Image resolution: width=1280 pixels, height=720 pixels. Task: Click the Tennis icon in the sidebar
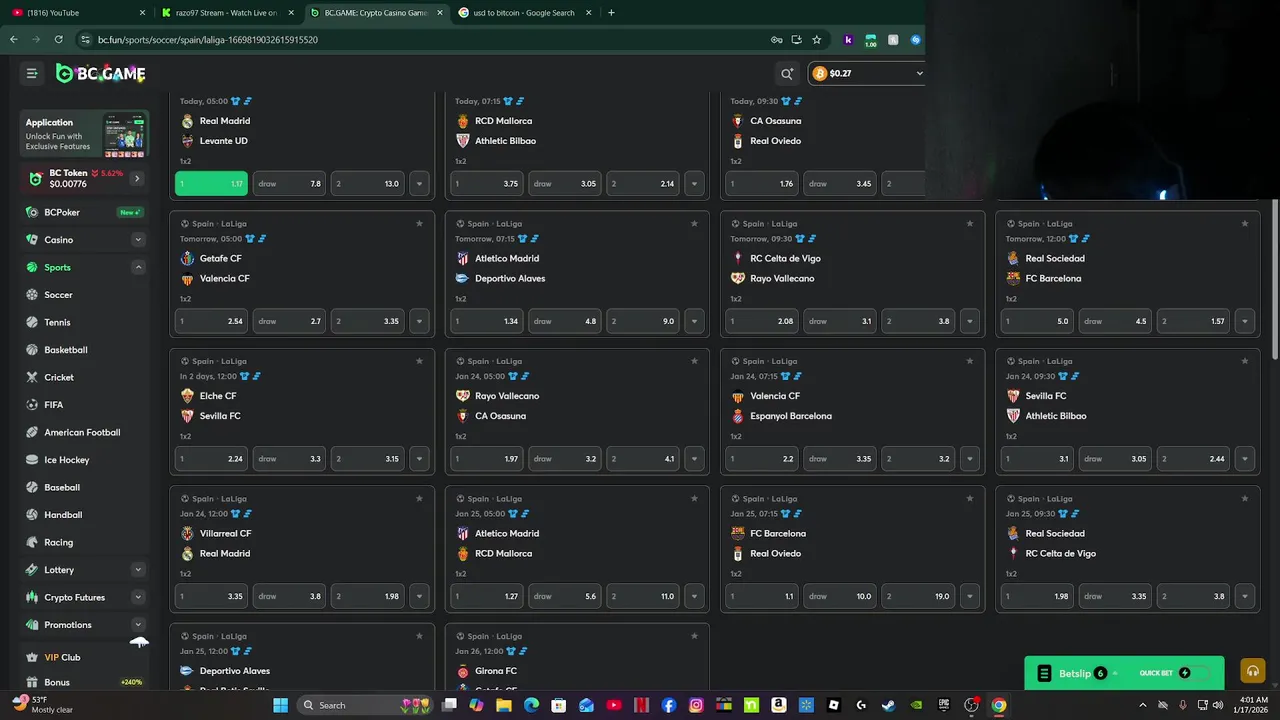[31, 322]
